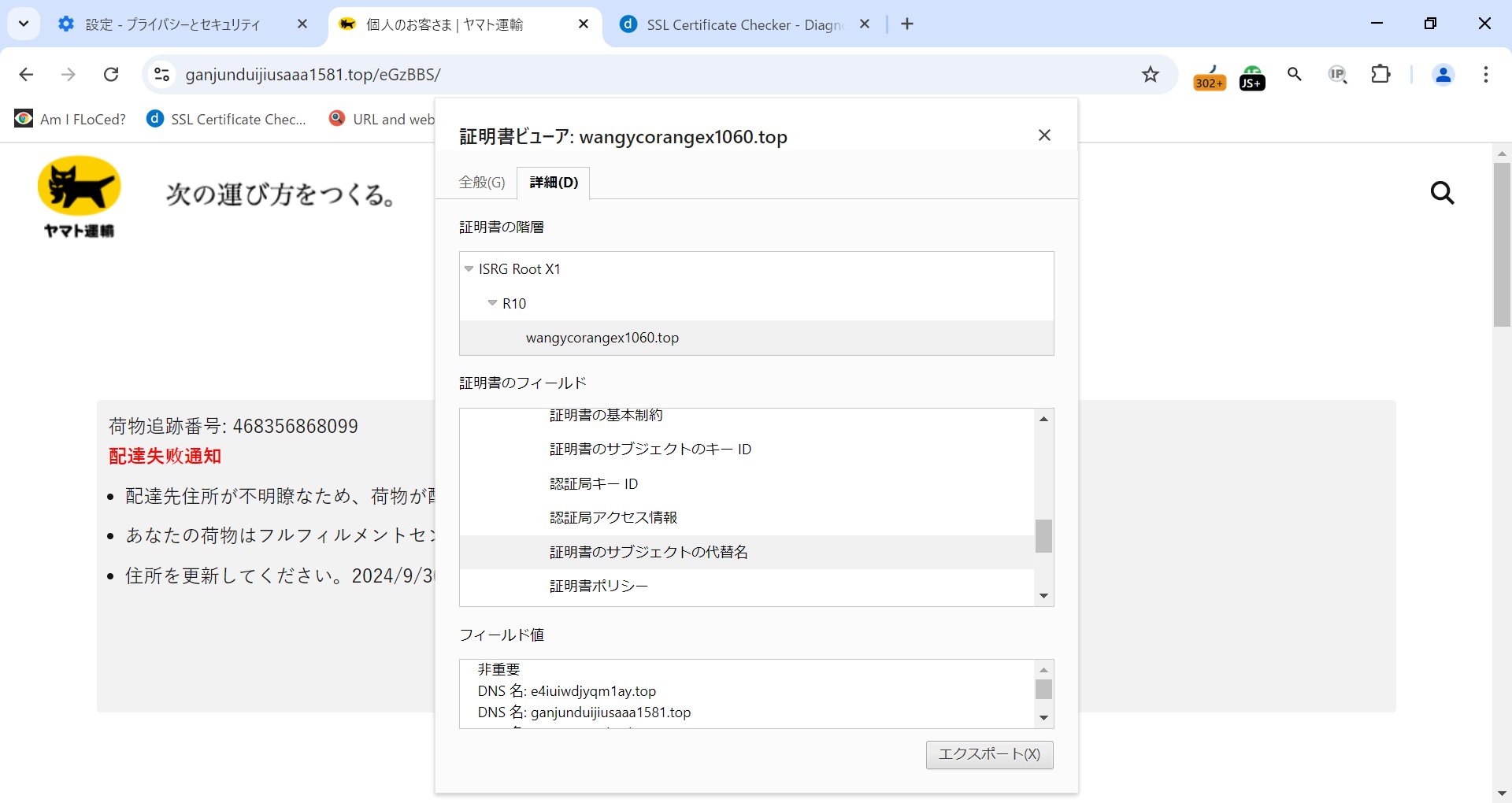
Task: Open the tab search dropdown
Action: pos(24,24)
